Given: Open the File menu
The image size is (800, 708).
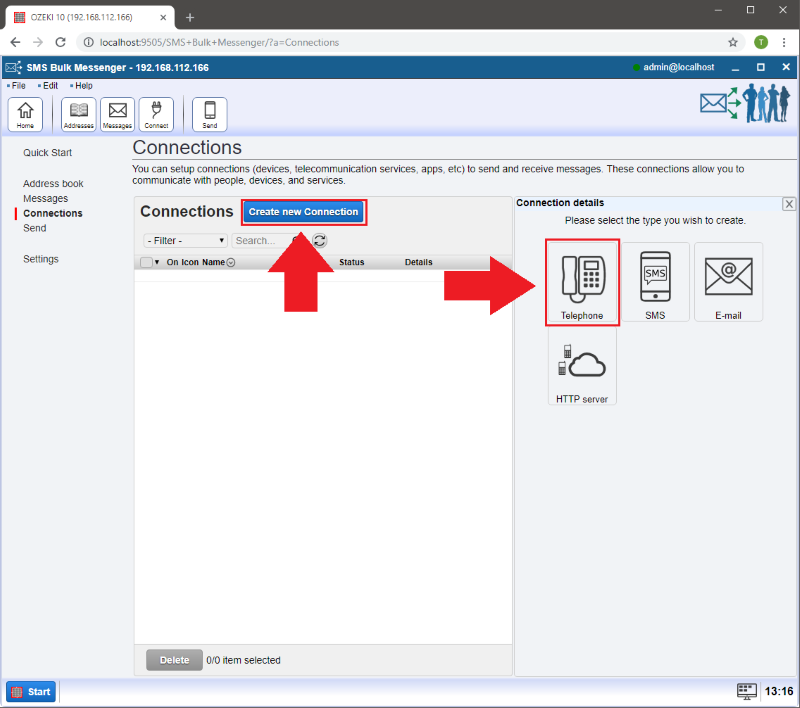Looking at the screenshot, I should (x=18, y=86).
